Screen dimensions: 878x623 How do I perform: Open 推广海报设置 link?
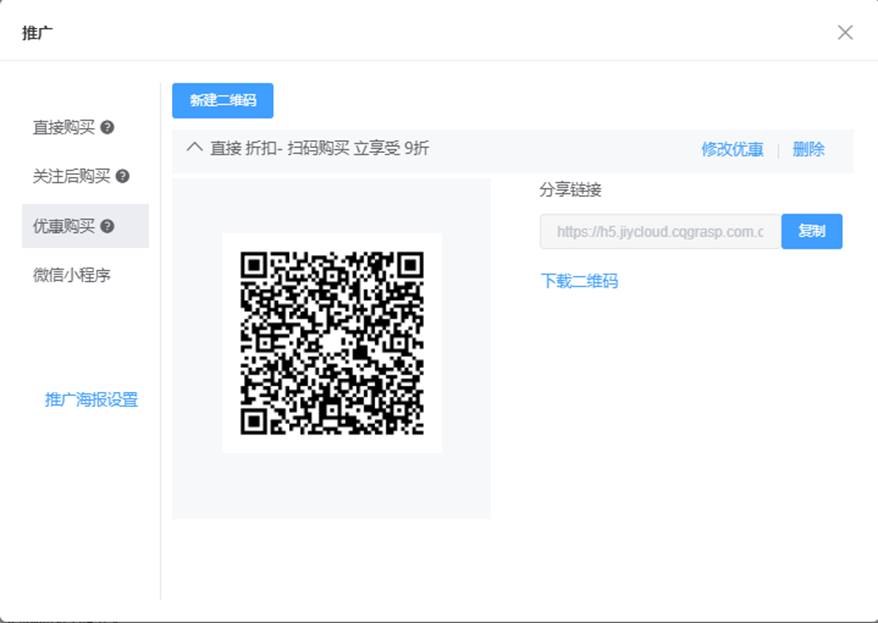91,400
